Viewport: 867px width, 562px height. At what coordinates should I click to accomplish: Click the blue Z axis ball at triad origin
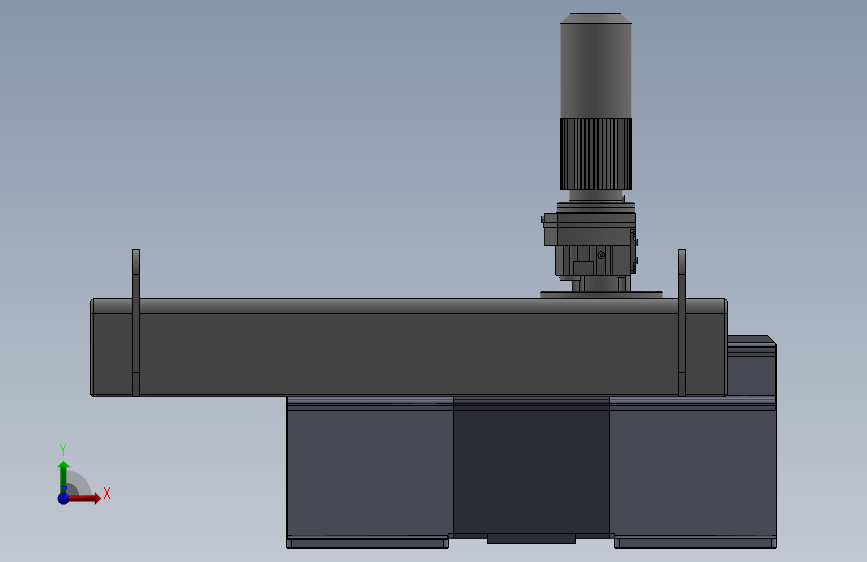click(x=64, y=498)
